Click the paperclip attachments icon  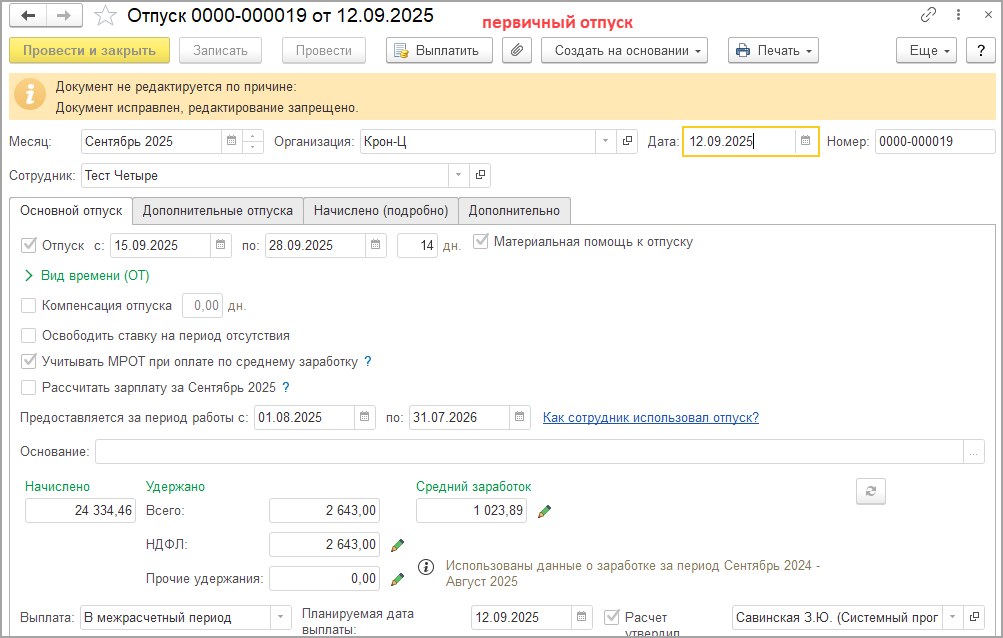[x=517, y=50]
